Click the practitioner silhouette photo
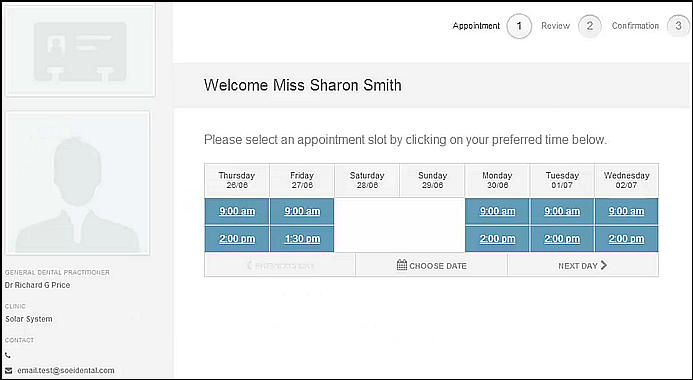 point(78,183)
